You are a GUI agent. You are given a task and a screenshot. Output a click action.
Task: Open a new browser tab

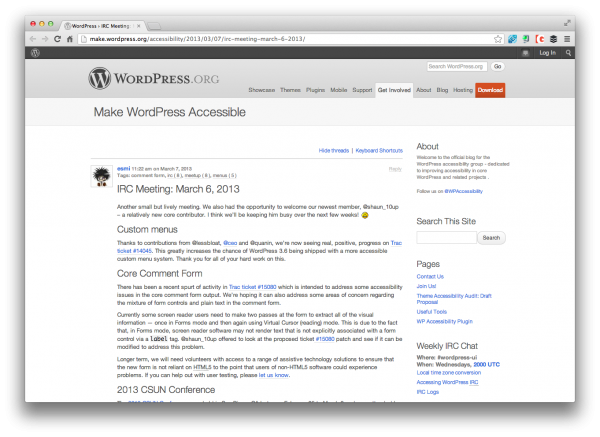coord(154,26)
